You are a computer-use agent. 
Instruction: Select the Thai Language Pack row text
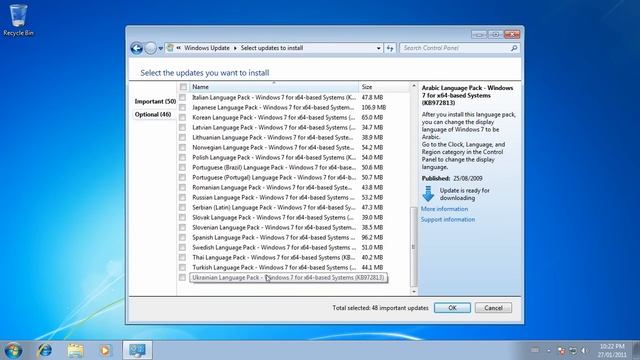tap(274, 258)
